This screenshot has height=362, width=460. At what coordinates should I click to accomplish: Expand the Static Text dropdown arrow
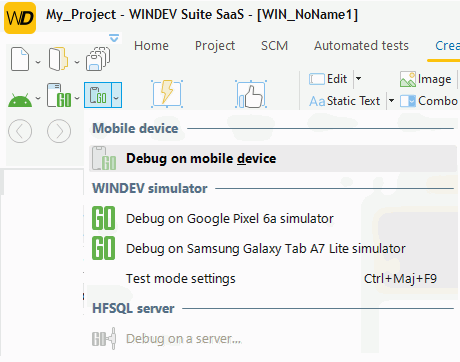391,101
